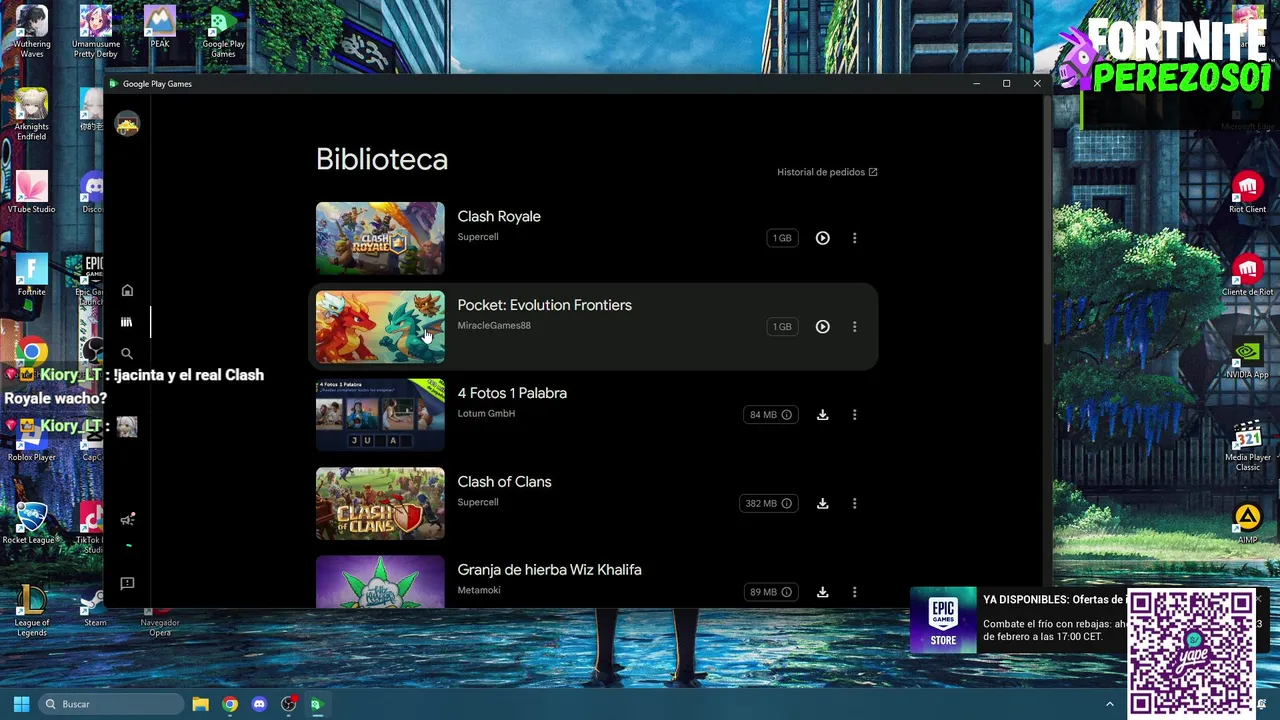This screenshot has height=720, width=1280.
Task: Open Fortnite desktop shortcut
Action: point(31,276)
